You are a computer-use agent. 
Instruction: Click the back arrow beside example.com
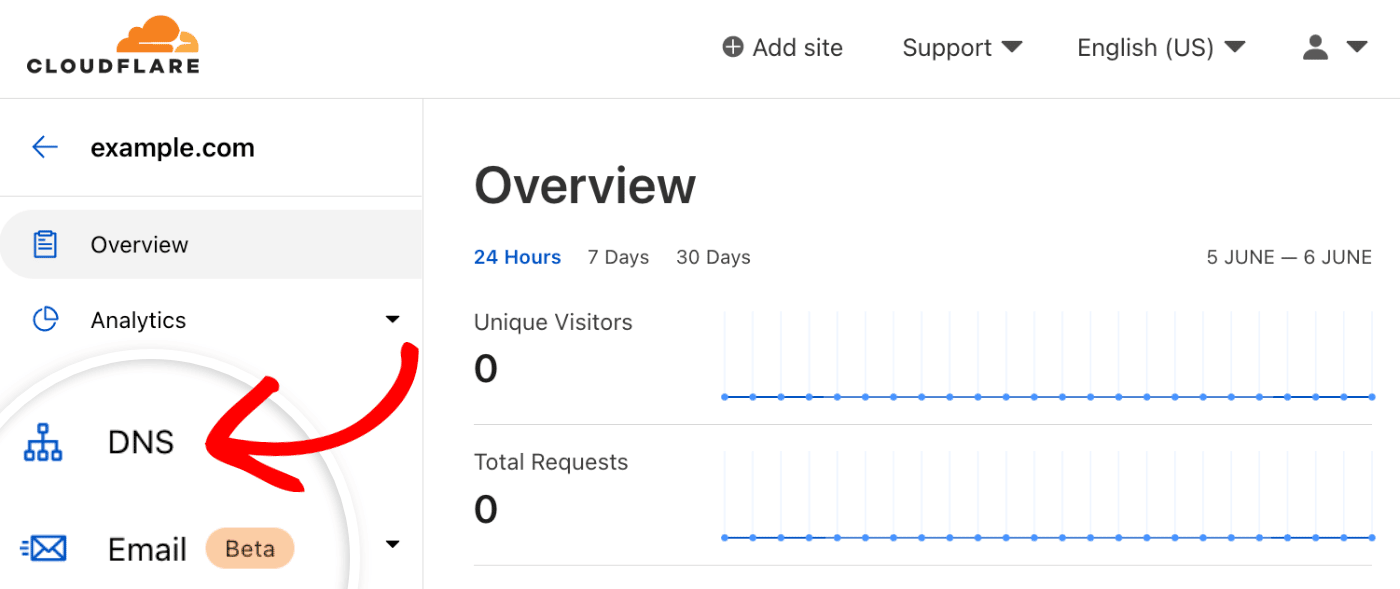click(45, 148)
